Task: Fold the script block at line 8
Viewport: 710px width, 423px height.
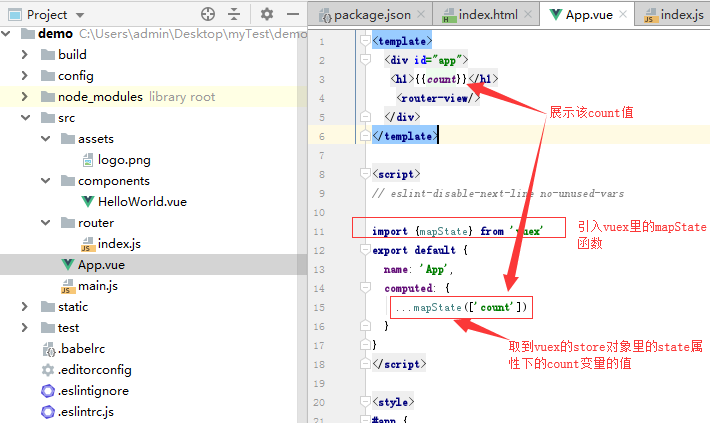Action: pyautogui.click(x=365, y=173)
